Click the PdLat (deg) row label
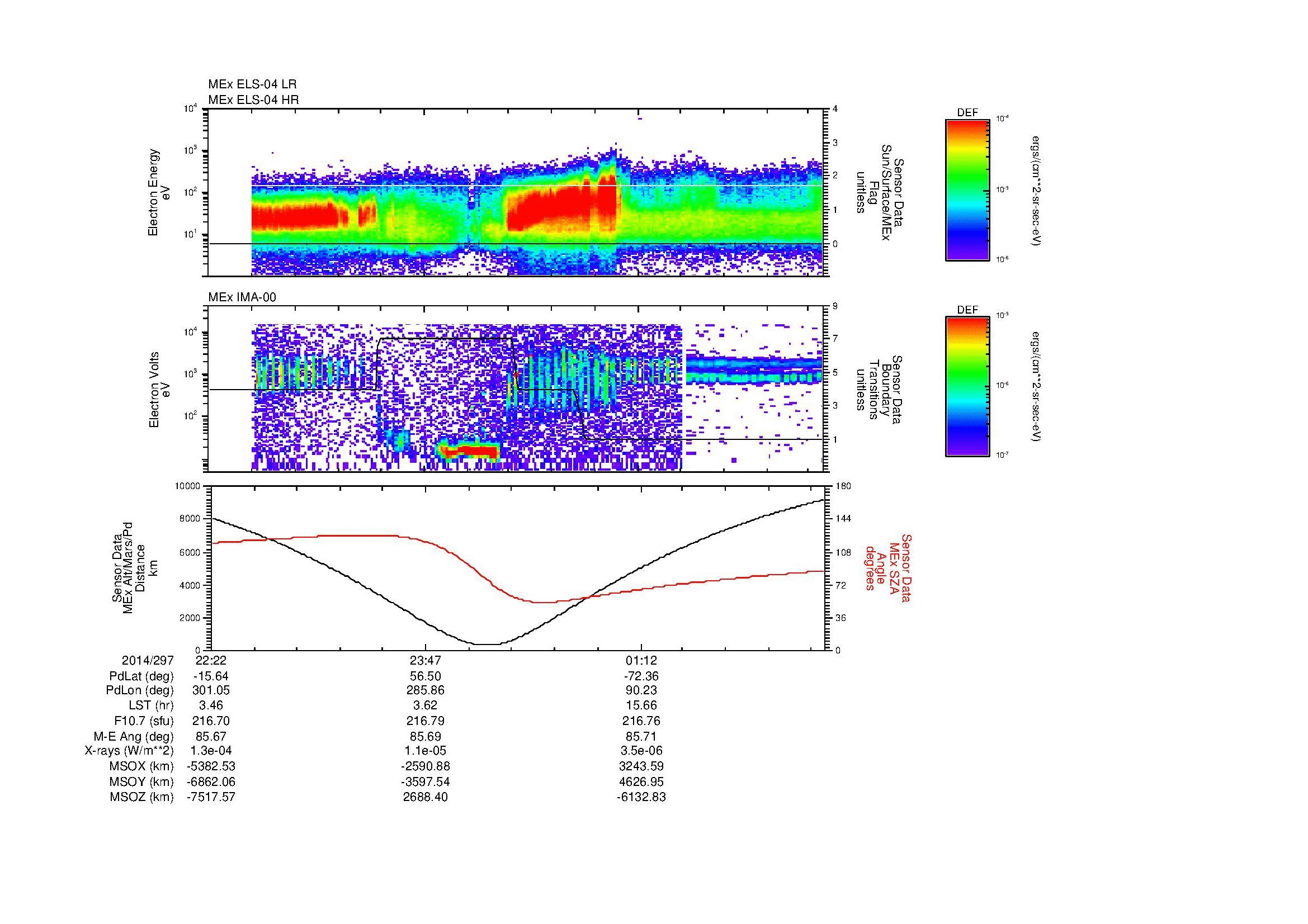Viewport: 1308px width, 924px height. click(141, 676)
